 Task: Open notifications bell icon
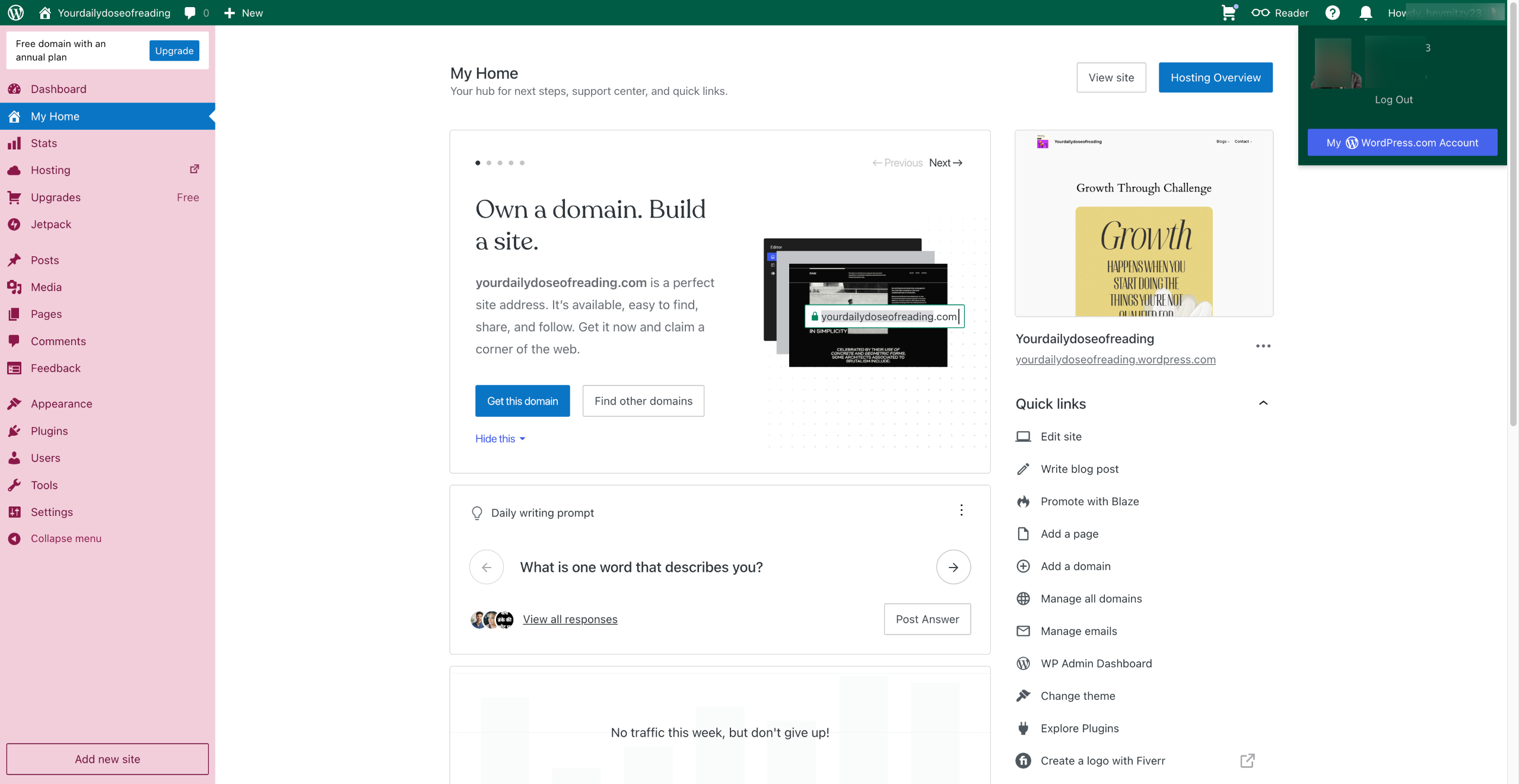1365,12
